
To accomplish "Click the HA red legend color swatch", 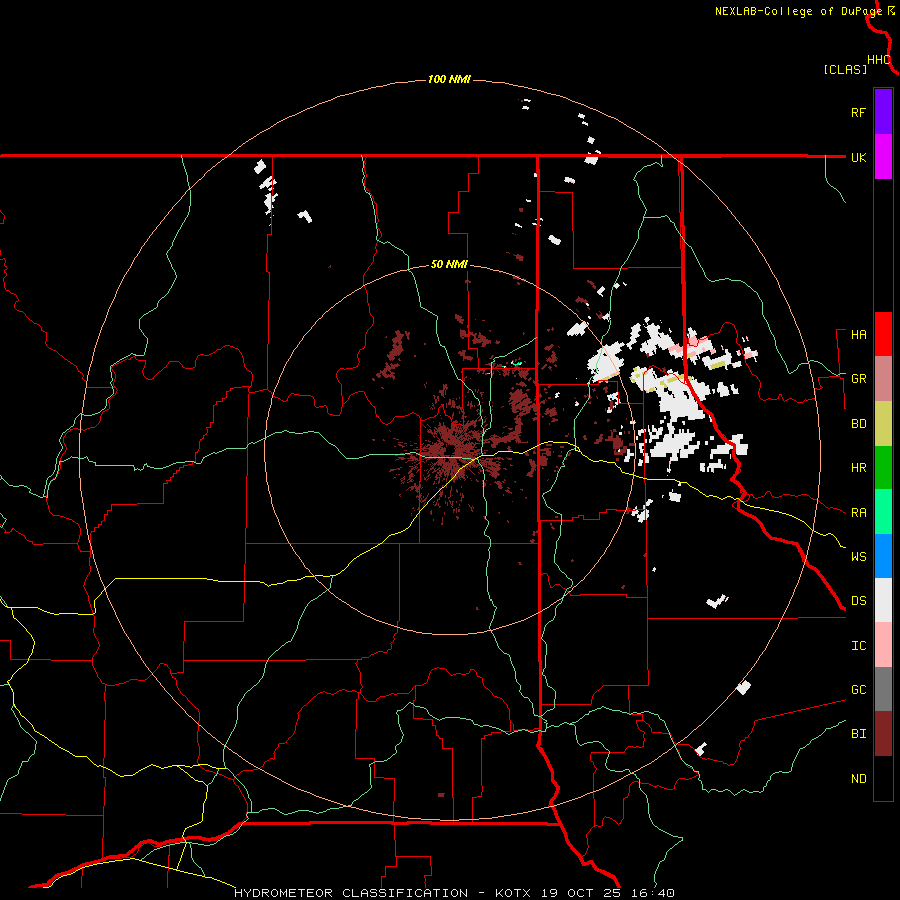I will point(883,334).
